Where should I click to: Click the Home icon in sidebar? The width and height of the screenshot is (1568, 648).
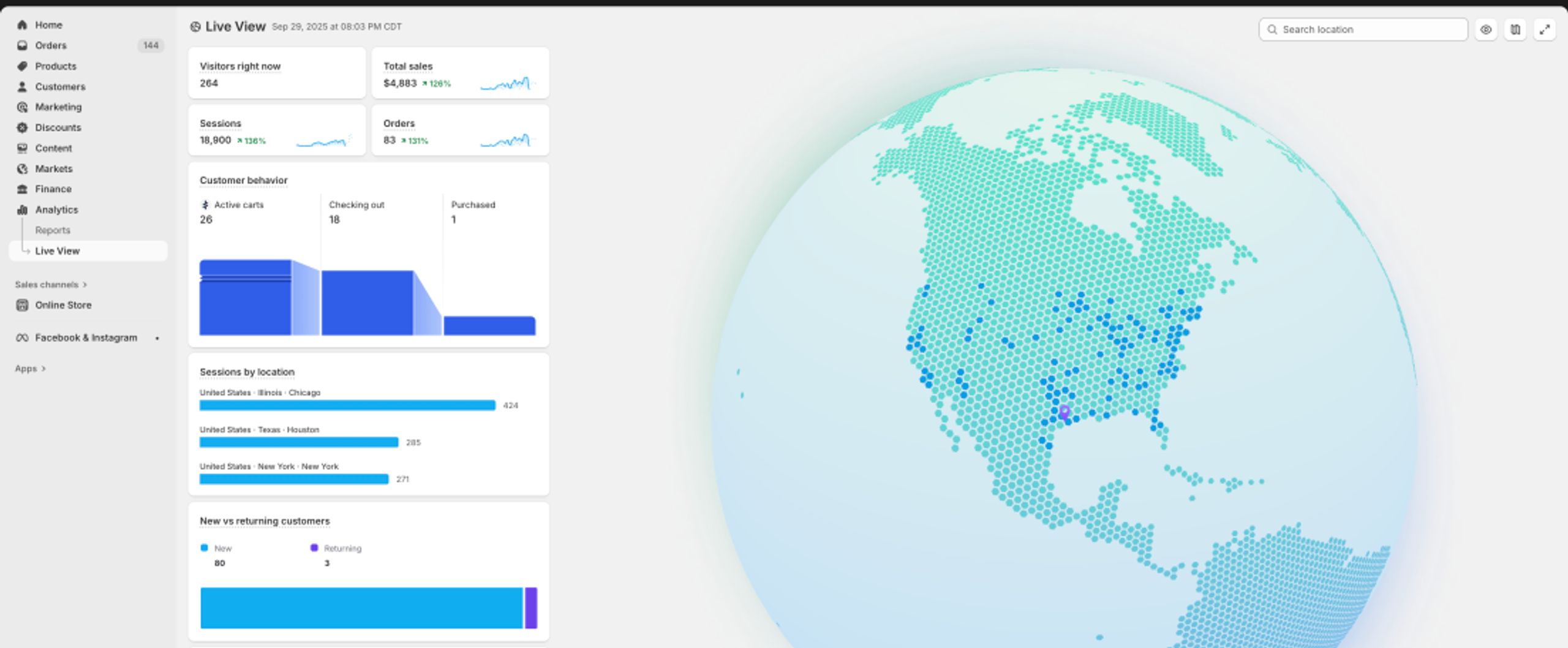click(22, 25)
